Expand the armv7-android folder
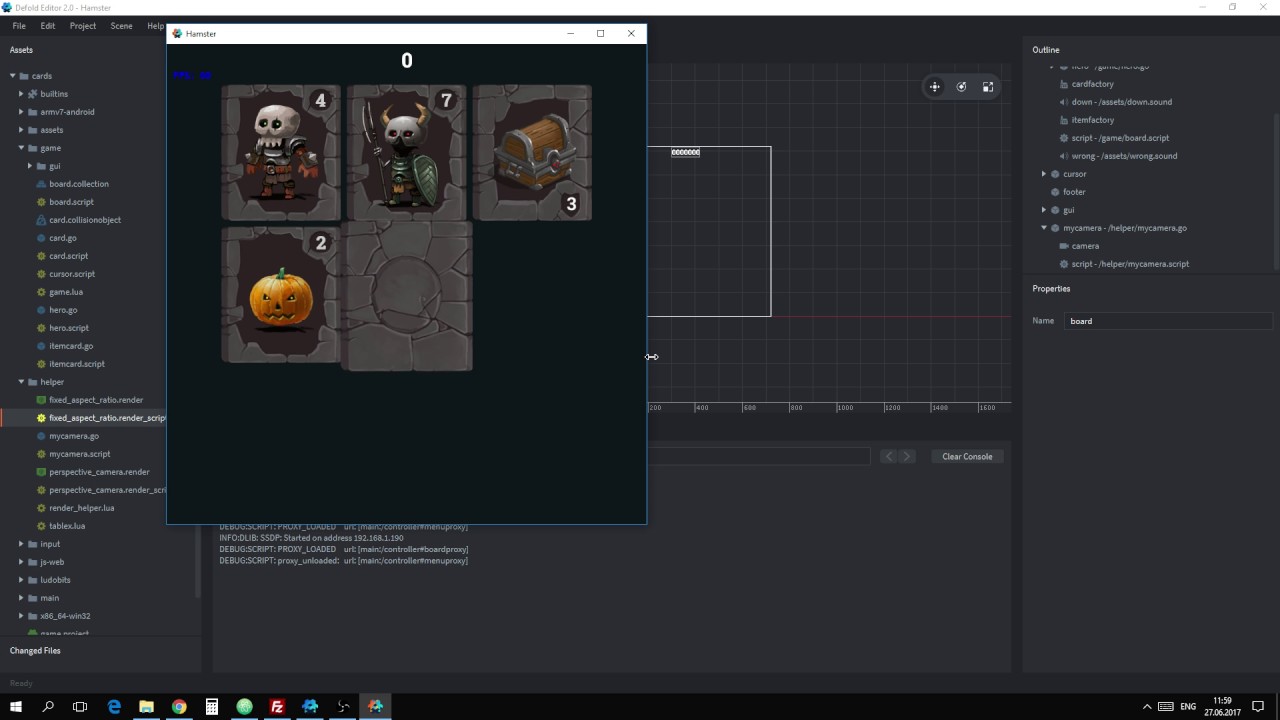This screenshot has width=1280, height=720. tap(21, 112)
